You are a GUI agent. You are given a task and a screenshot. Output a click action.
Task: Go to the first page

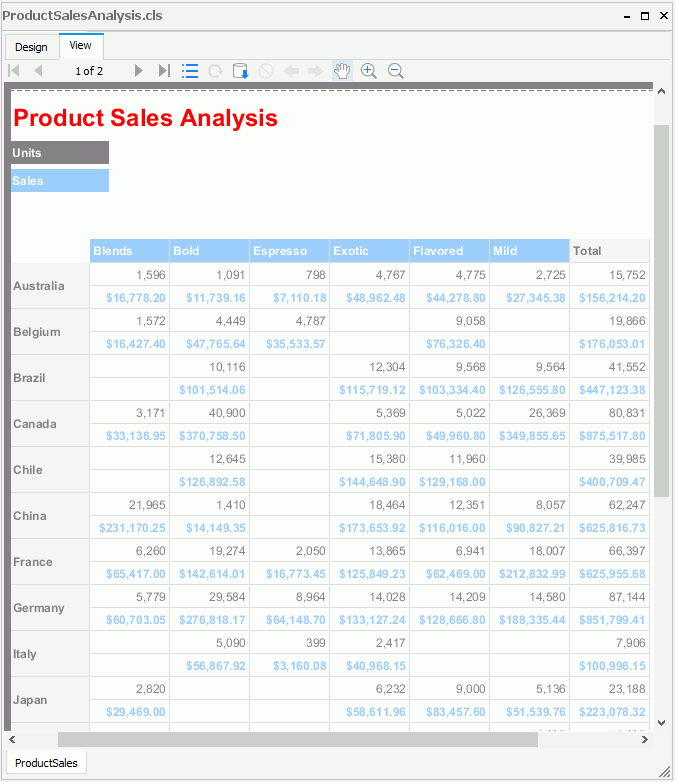(14, 71)
